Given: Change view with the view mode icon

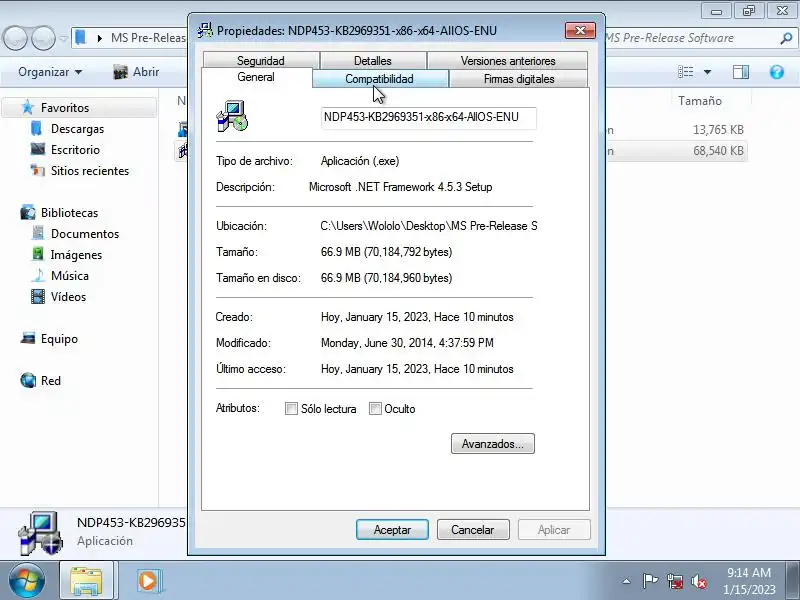Looking at the screenshot, I should (x=685, y=72).
